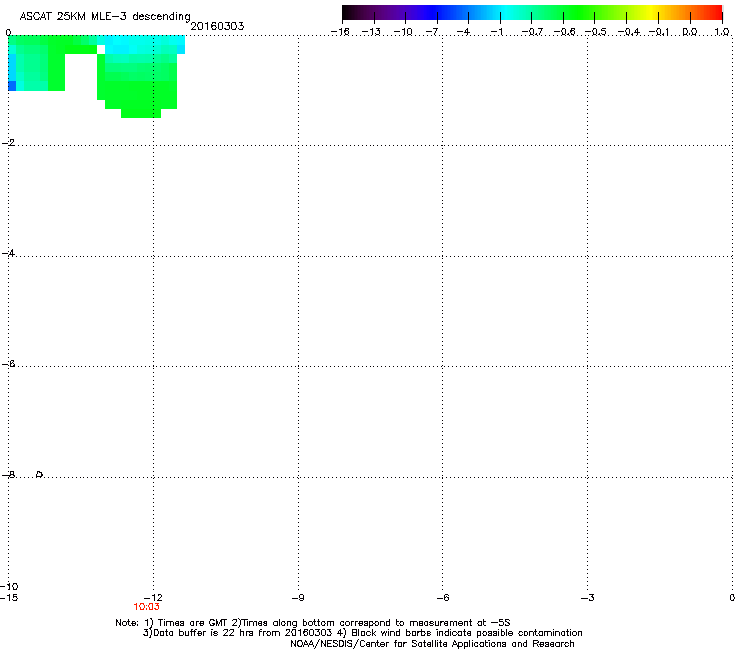Click the small island outline near latitude -8
This screenshot has height=650, width=740.
click(40, 474)
